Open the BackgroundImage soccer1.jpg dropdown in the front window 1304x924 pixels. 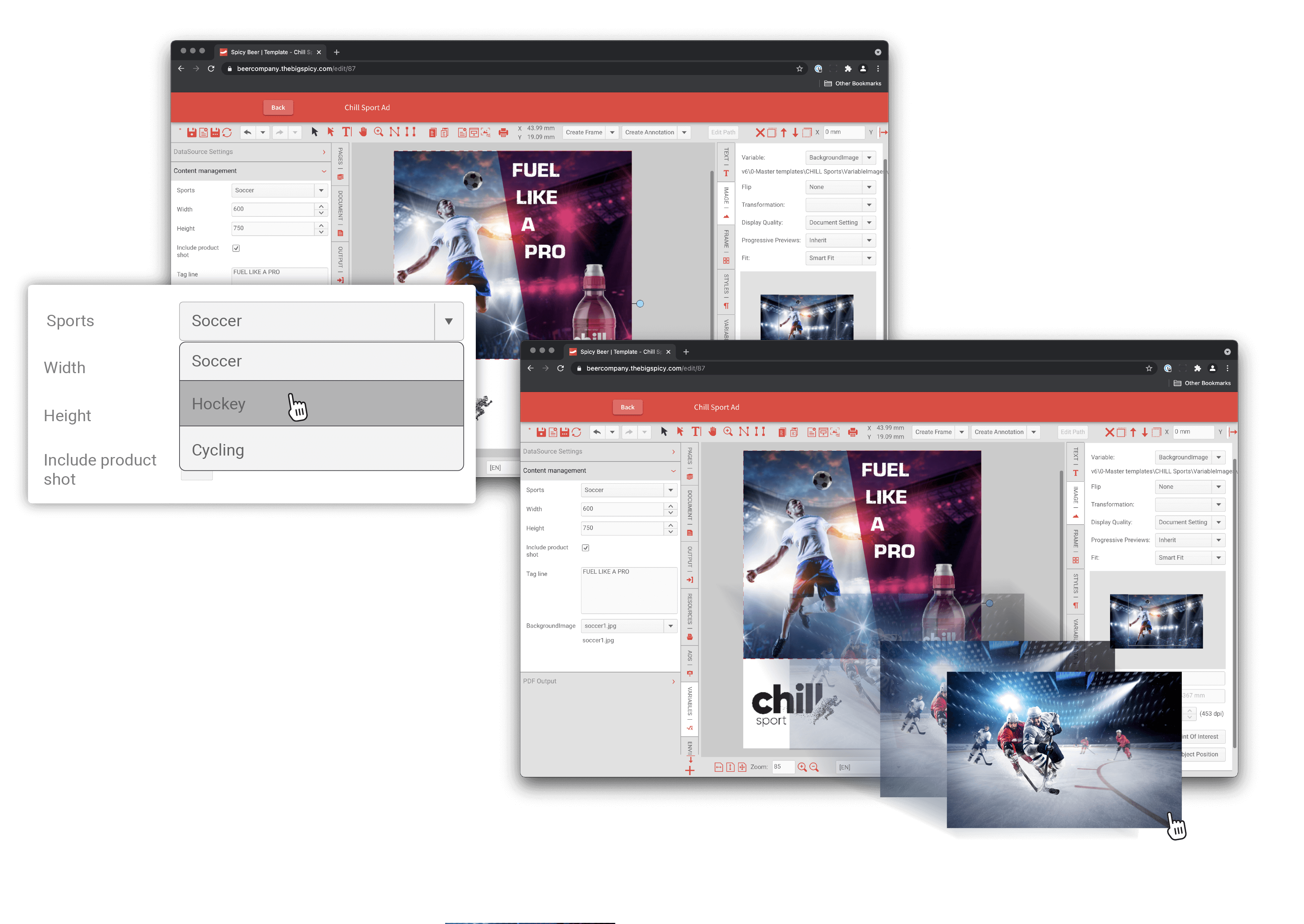(x=629, y=626)
